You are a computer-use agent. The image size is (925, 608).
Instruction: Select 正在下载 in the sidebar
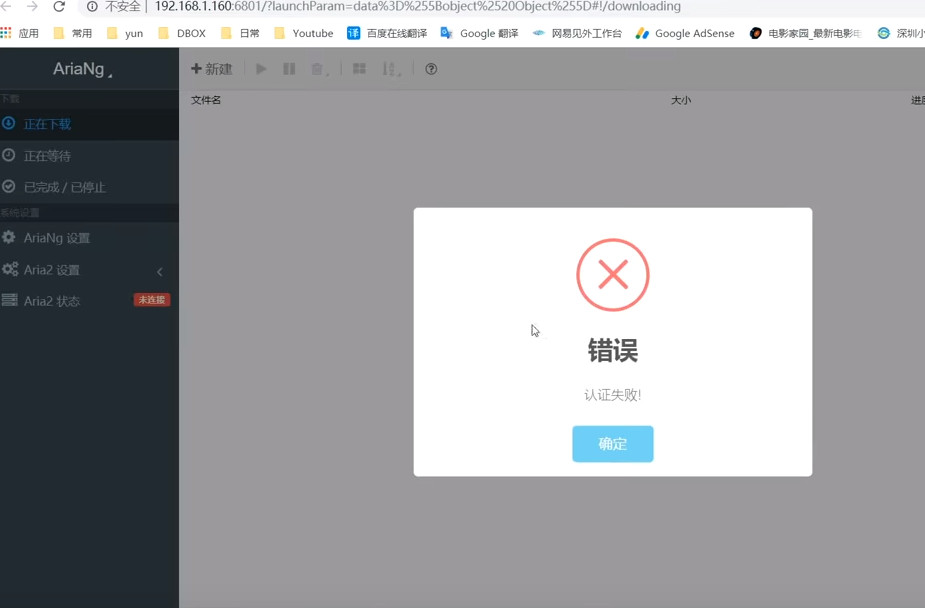pos(47,124)
